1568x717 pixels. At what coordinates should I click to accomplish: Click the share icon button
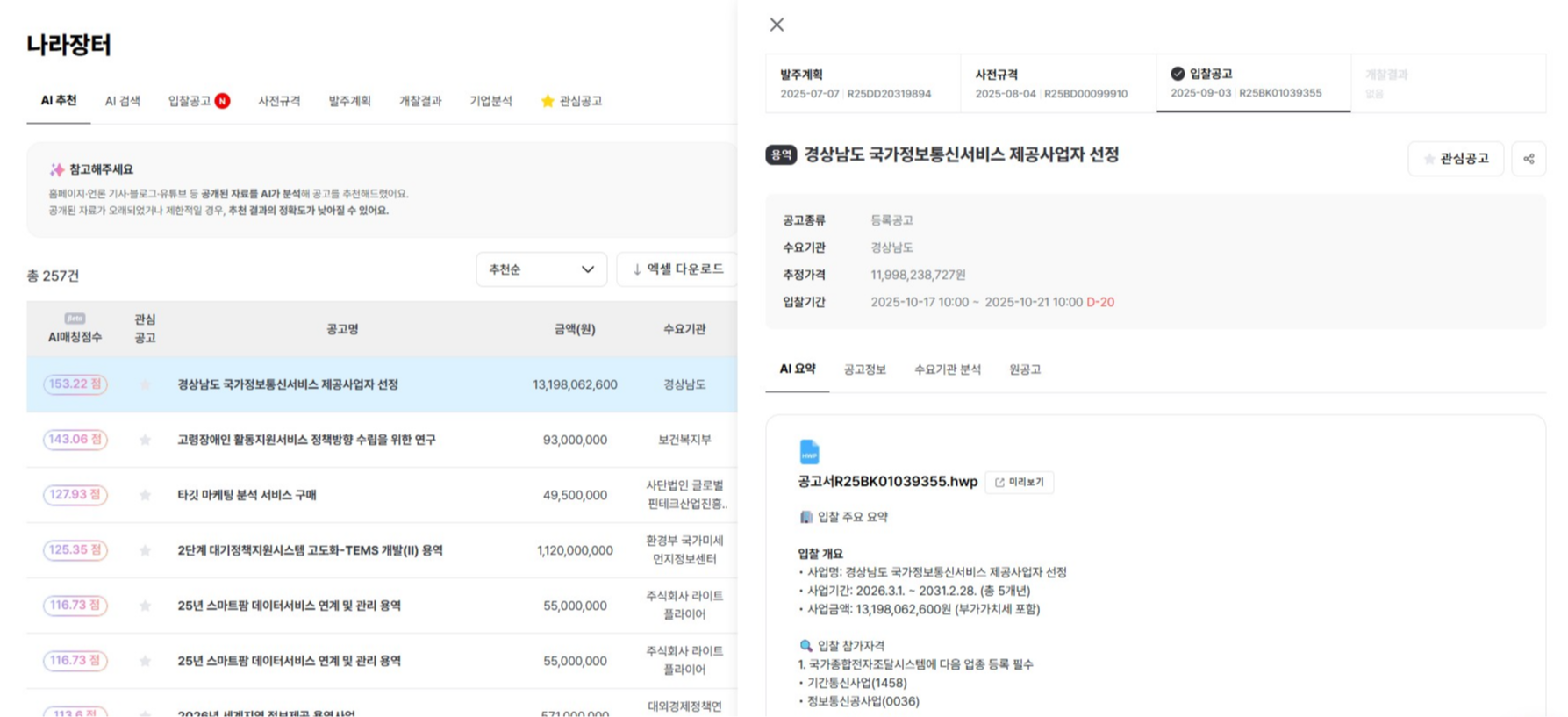(1529, 159)
